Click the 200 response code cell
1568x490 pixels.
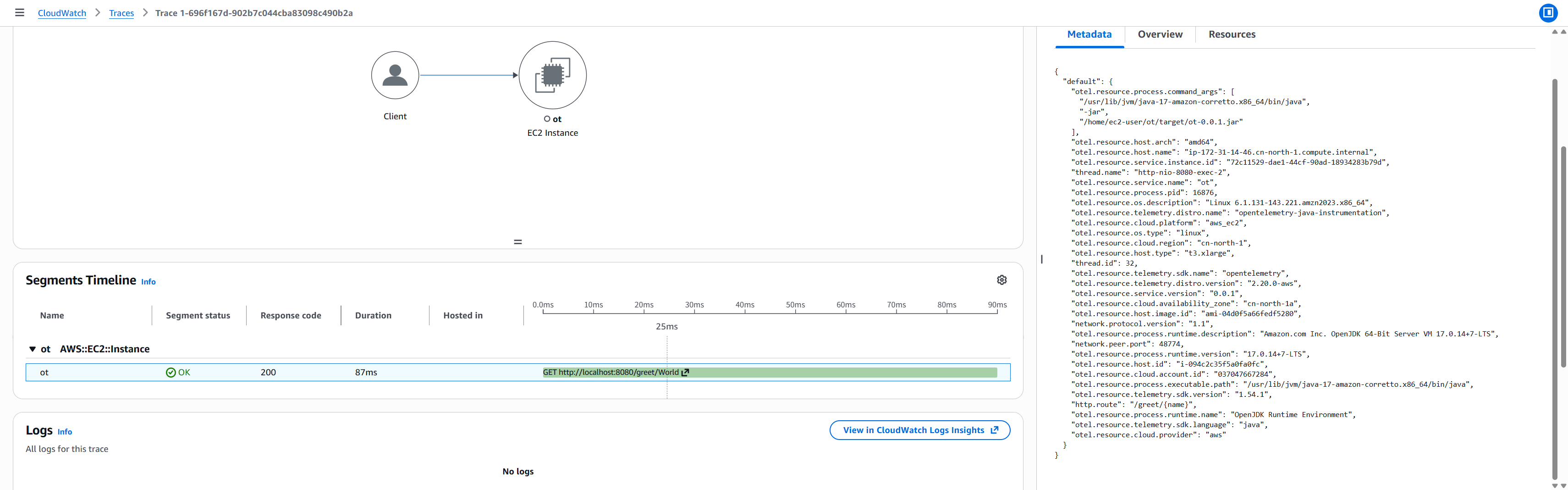268,373
